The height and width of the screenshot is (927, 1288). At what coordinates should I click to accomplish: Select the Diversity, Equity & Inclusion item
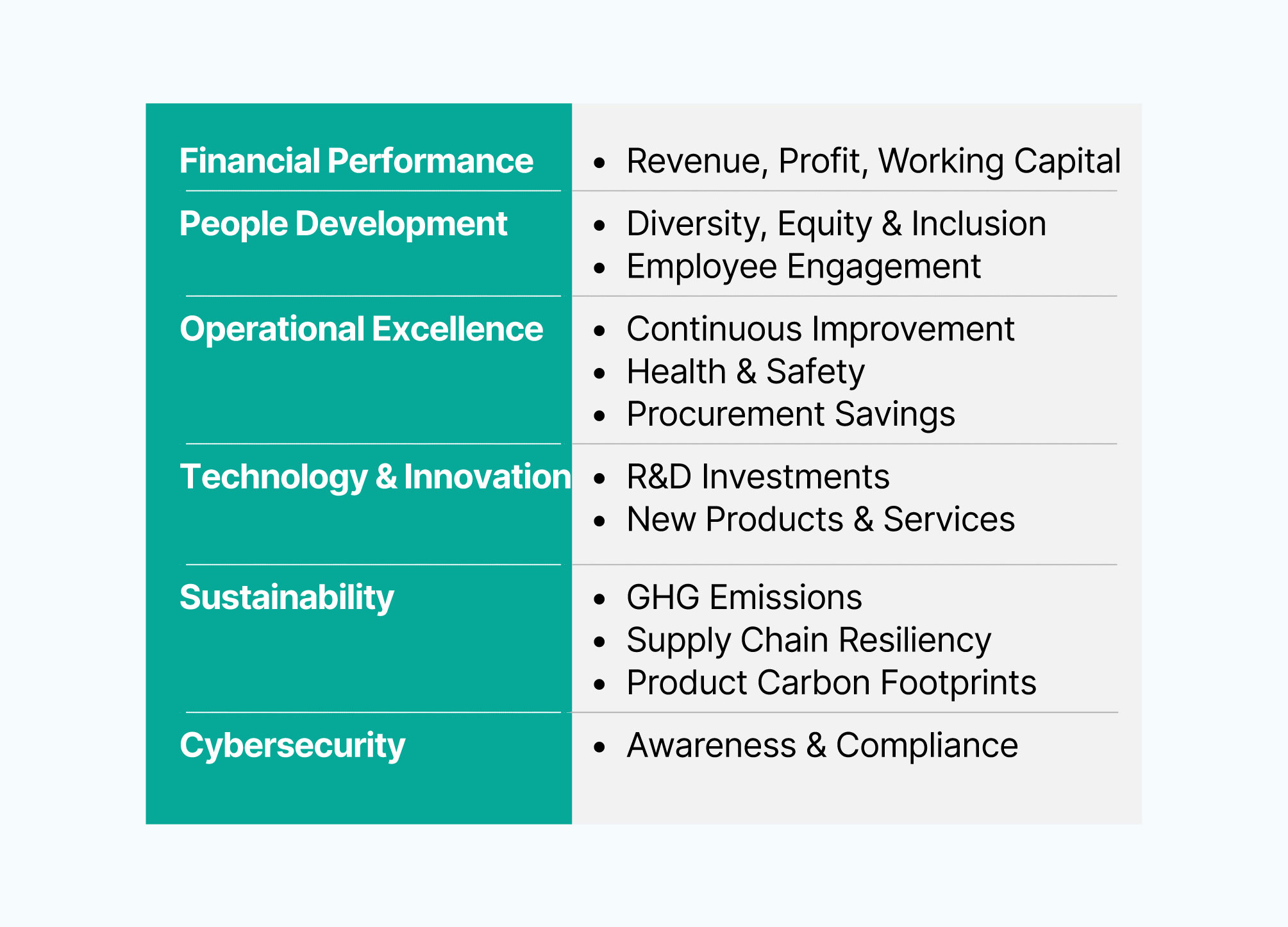tap(836, 224)
